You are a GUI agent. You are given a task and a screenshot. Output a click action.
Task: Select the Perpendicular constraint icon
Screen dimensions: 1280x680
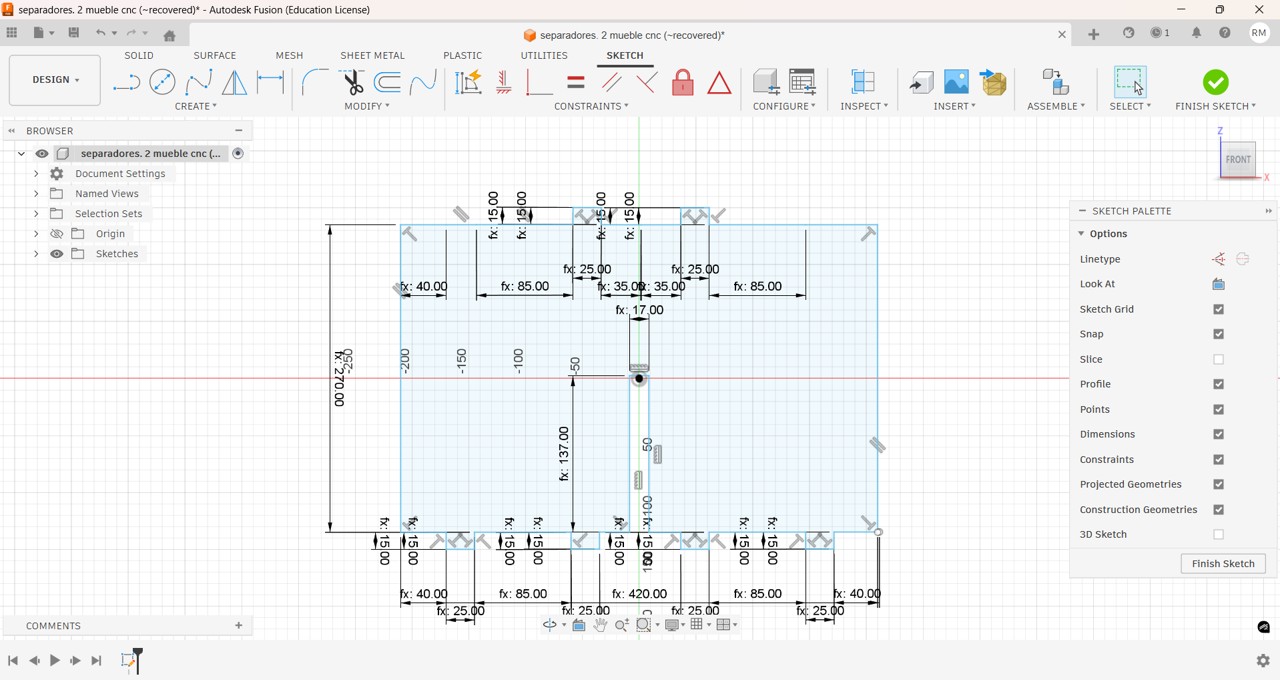click(x=647, y=82)
